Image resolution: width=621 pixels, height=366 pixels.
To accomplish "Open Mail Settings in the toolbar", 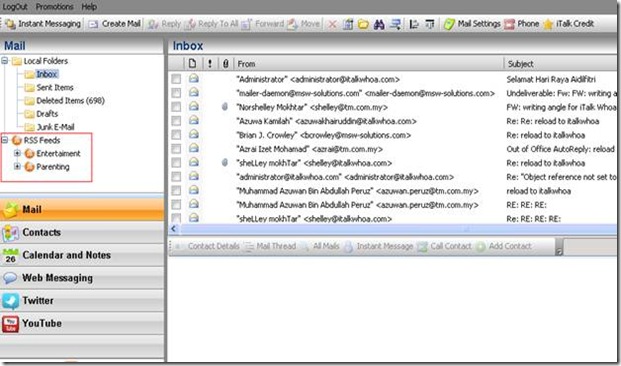I will [472, 24].
